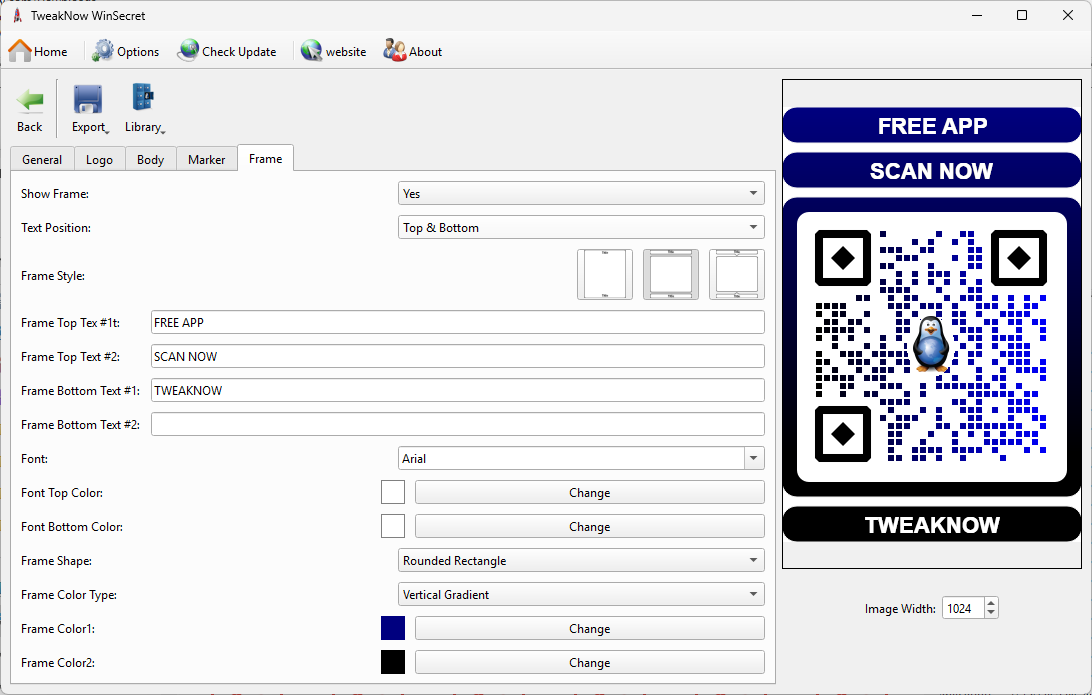Expand the Frame Color Type dropdown
The width and height of the screenshot is (1092, 695).
coord(582,595)
